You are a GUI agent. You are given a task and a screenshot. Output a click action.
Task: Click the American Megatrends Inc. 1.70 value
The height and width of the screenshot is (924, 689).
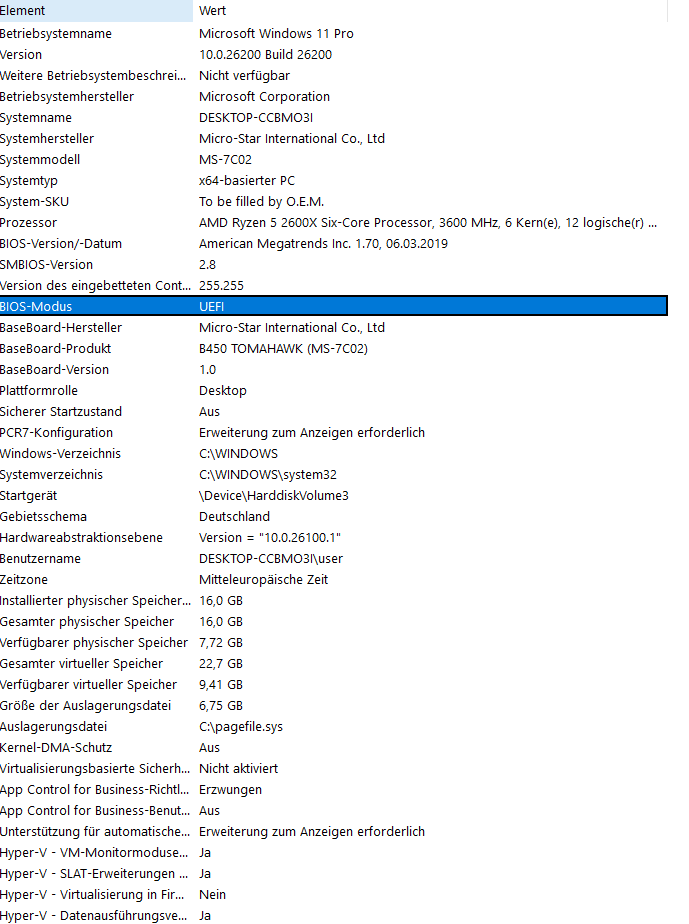tap(323, 244)
